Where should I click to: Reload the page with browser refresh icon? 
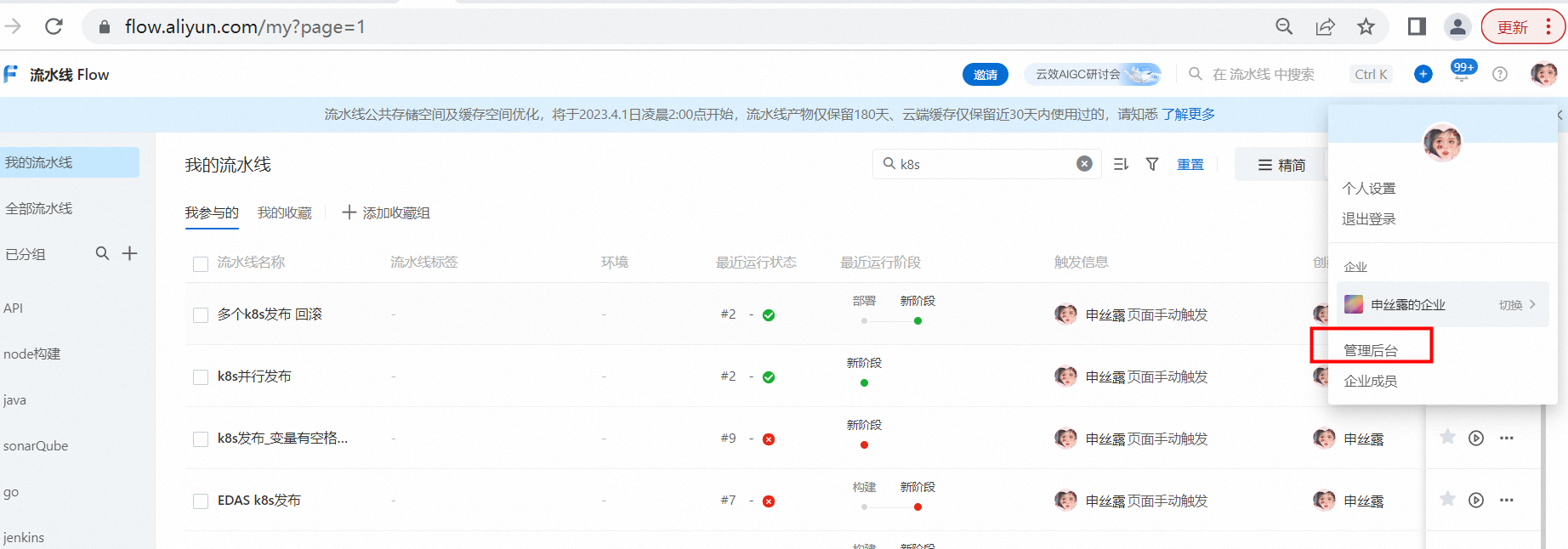pos(54,26)
